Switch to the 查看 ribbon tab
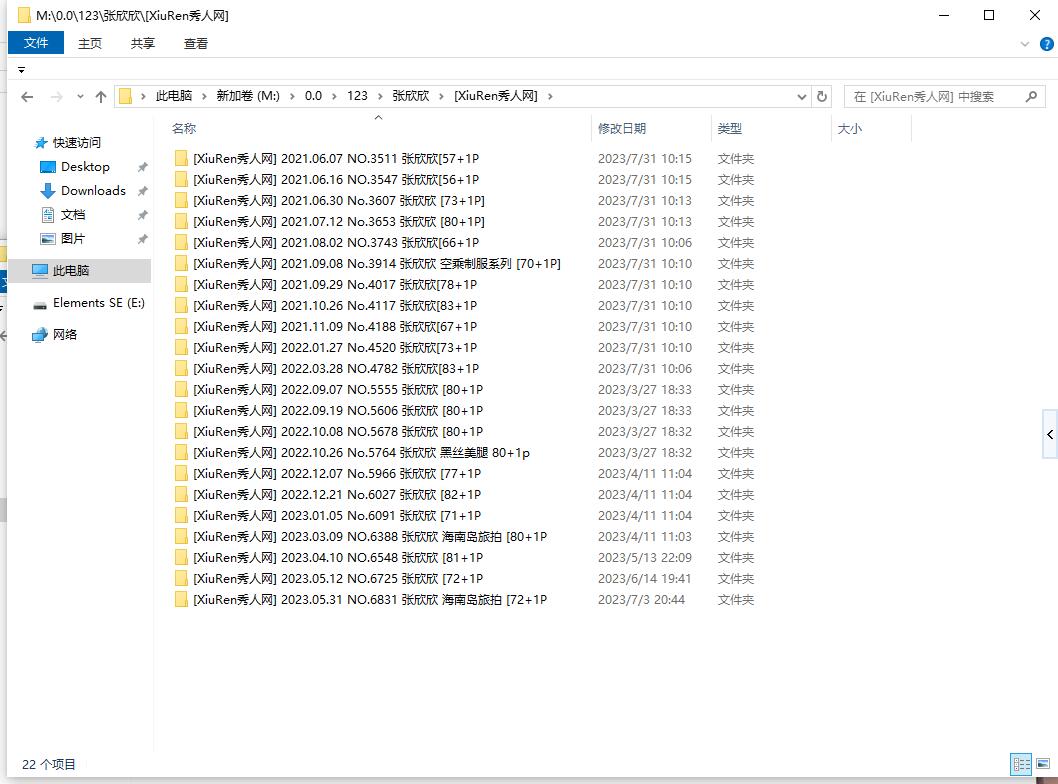 [x=196, y=43]
